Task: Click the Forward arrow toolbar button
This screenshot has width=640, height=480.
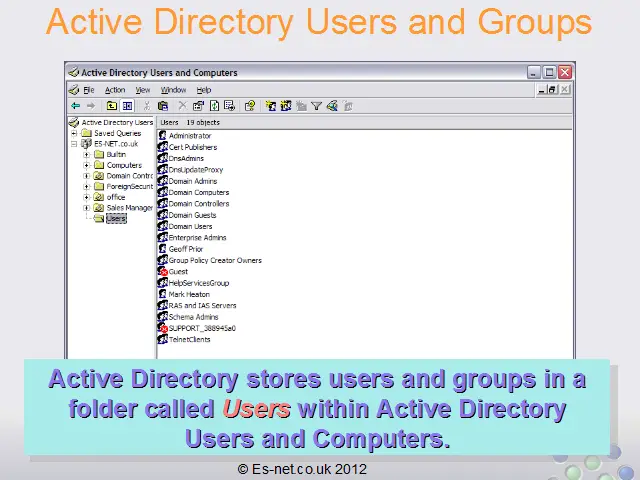Action: coord(91,106)
